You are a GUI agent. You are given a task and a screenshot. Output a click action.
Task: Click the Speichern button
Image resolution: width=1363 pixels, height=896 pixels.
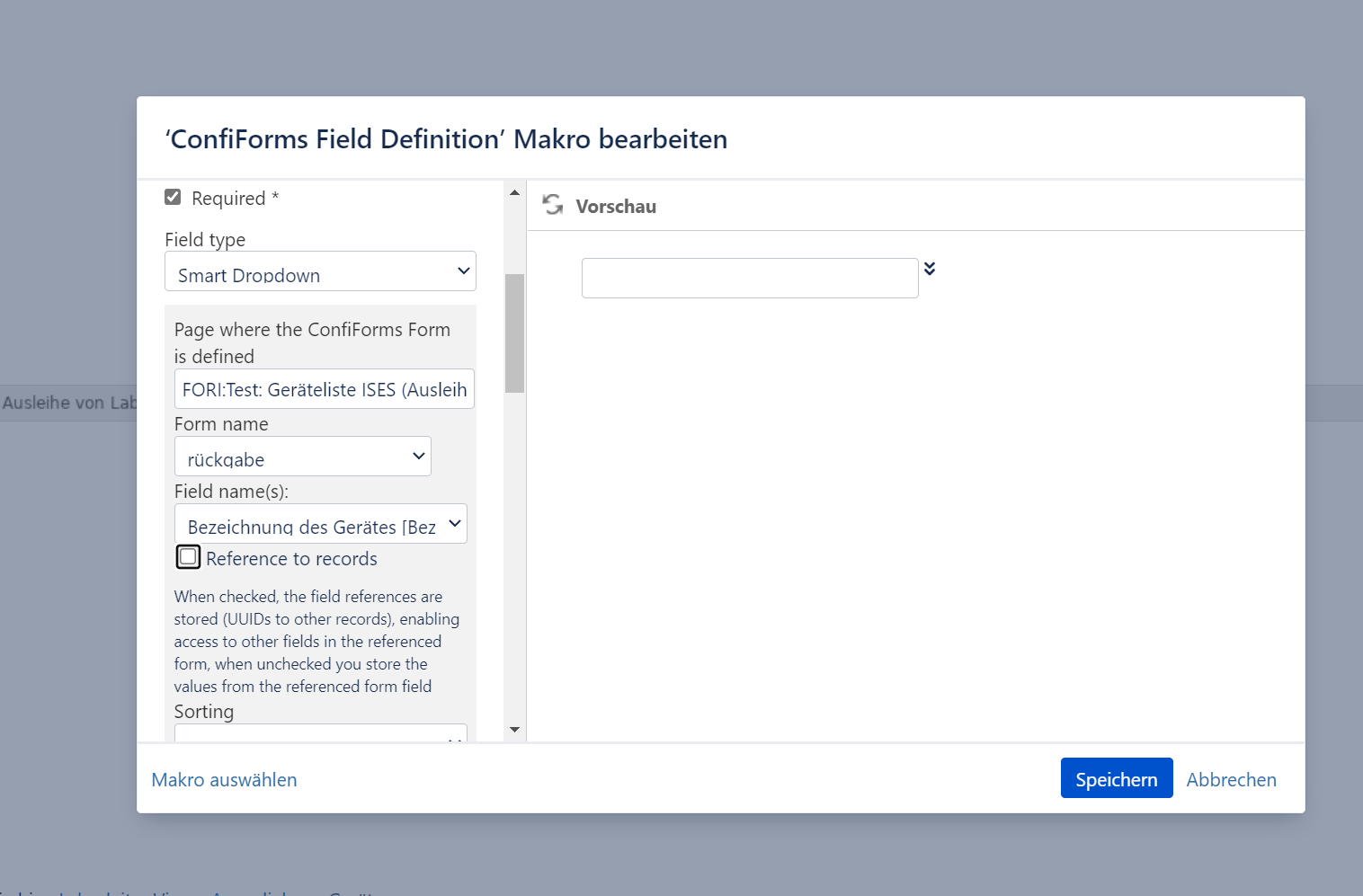coord(1117,777)
